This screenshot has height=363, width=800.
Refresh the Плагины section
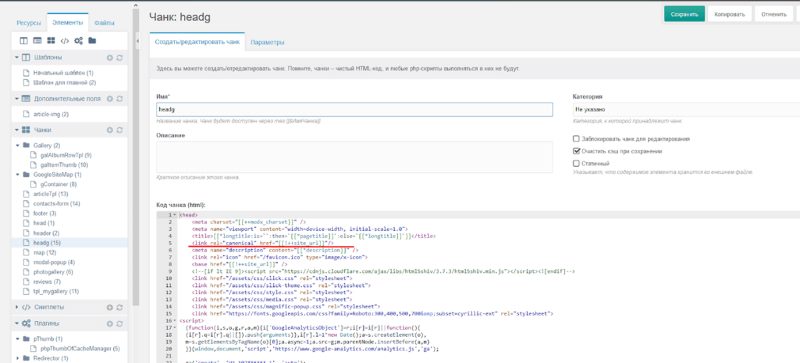[119, 324]
